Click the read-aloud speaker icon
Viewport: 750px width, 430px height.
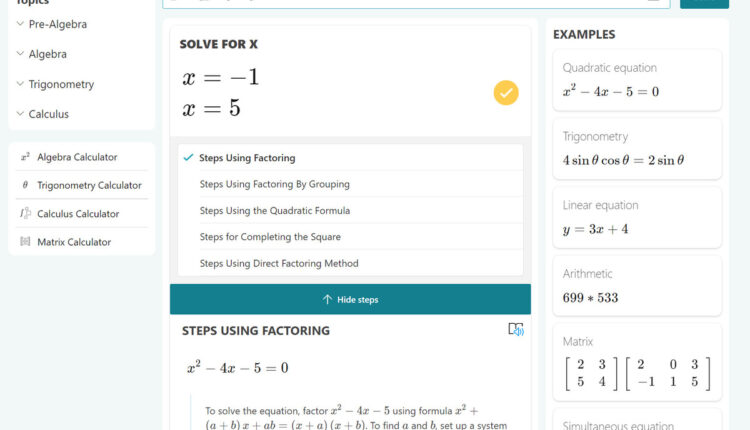click(x=516, y=329)
